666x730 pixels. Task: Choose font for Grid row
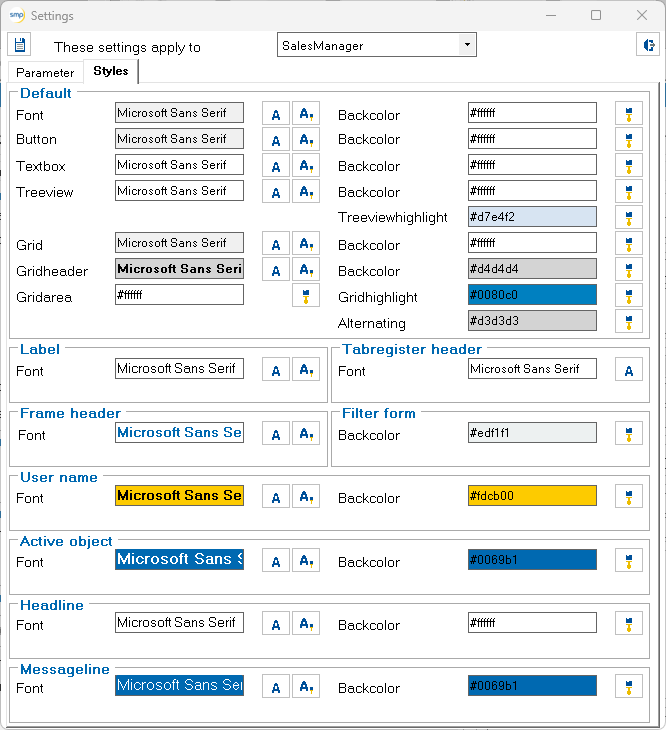[276, 243]
